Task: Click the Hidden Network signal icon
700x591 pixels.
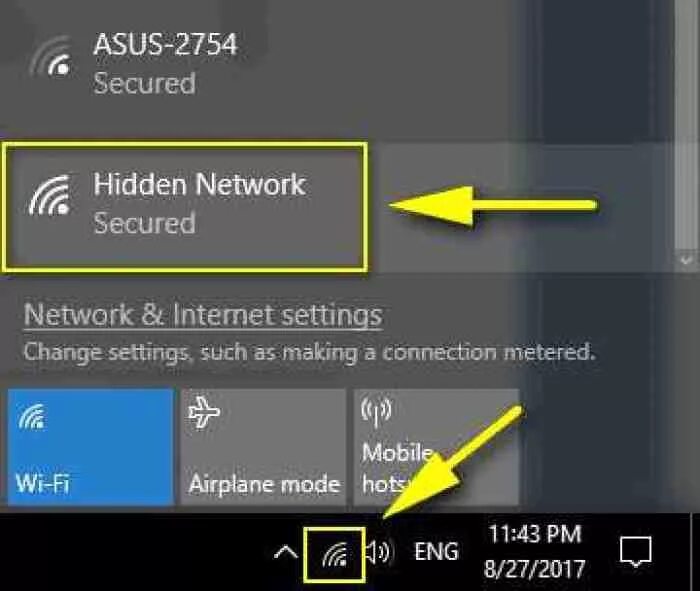Action: pyautogui.click(x=50, y=196)
